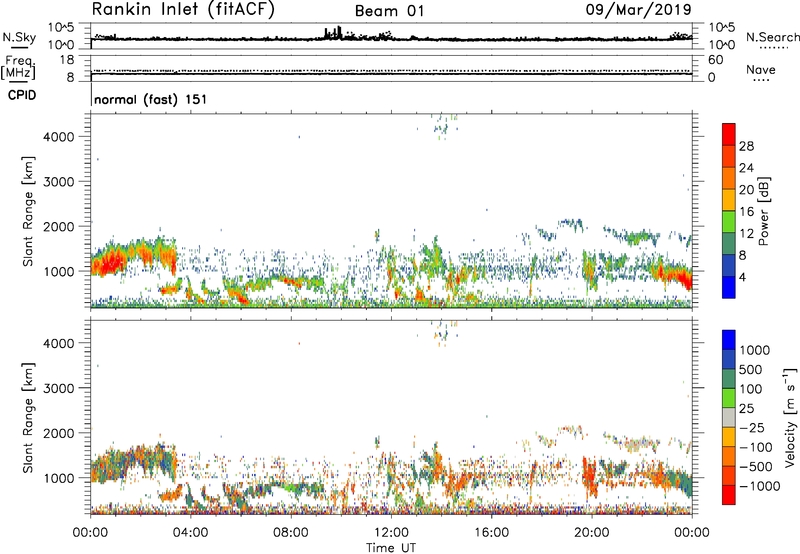Viewport: 800px width, 554px height.
Task: Click the '-1000' velocity colorbar tick
Action: coord(760,486)
